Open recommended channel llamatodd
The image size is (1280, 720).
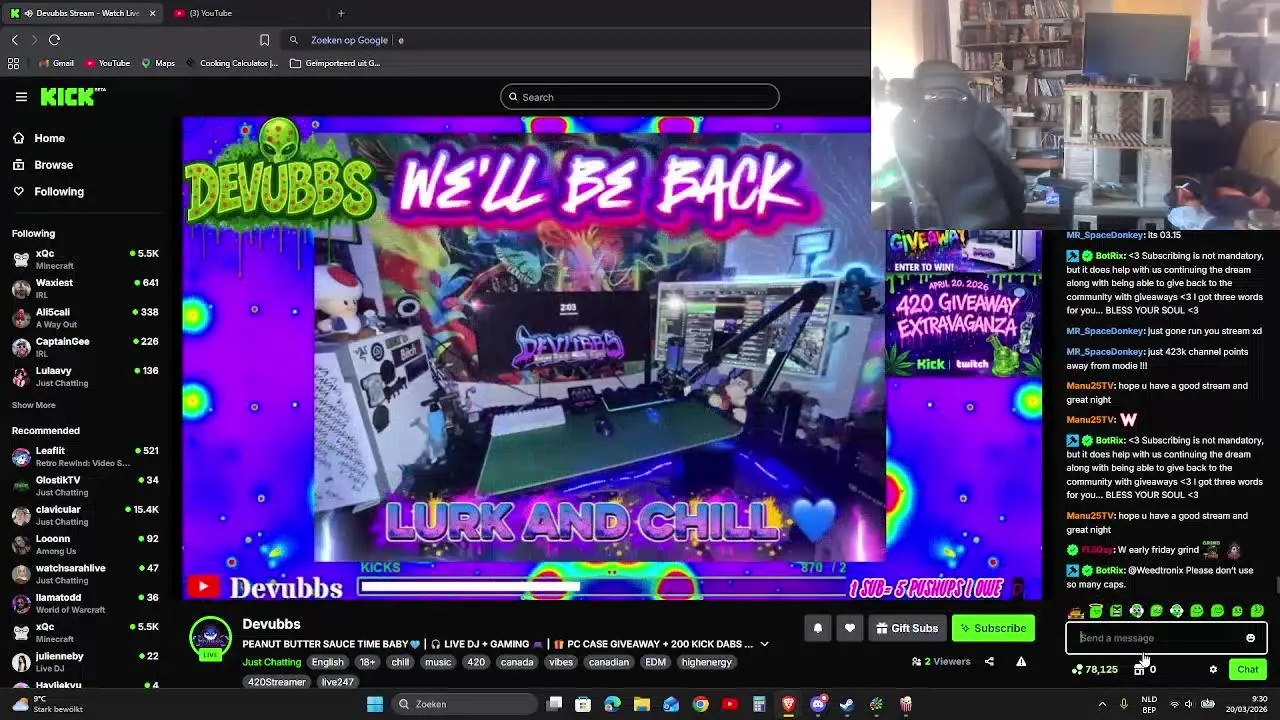pos(86,603)
